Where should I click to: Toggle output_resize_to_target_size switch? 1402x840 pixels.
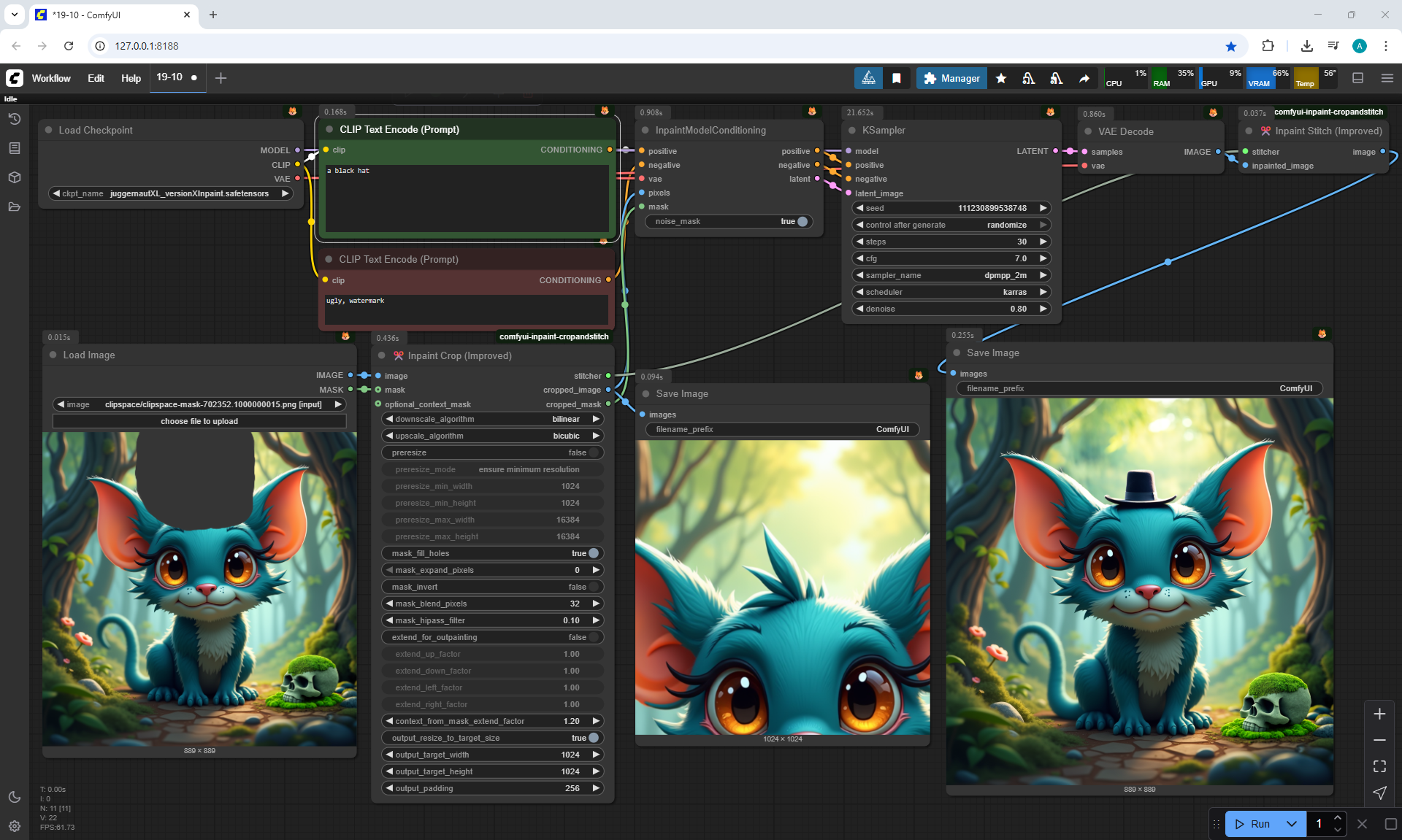[593, 738]
